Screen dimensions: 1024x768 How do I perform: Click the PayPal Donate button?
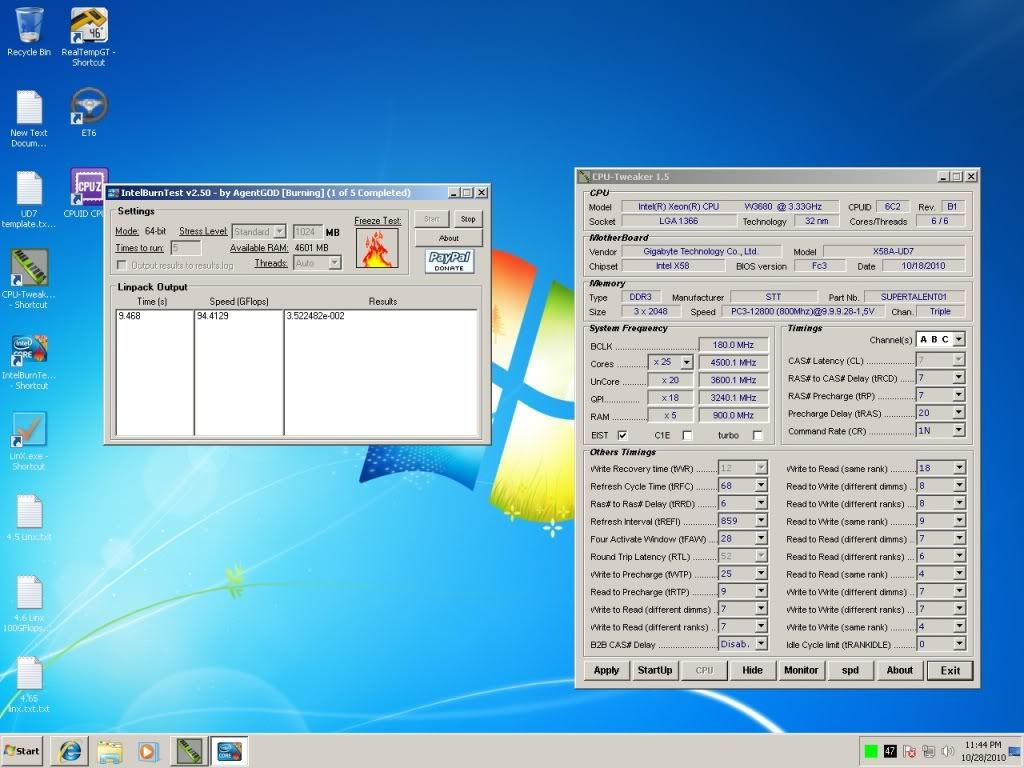[449, 261]
